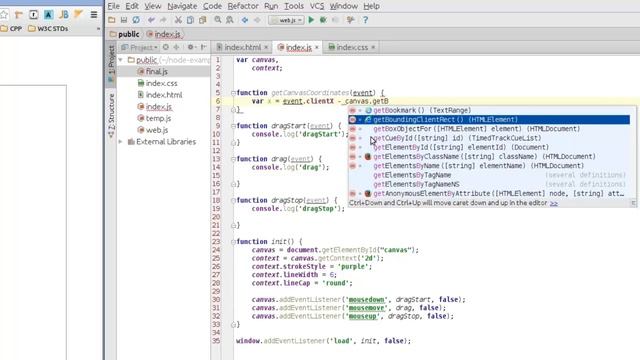
Task: Close the index.js editor tab
Action: [x=317, y=47]
